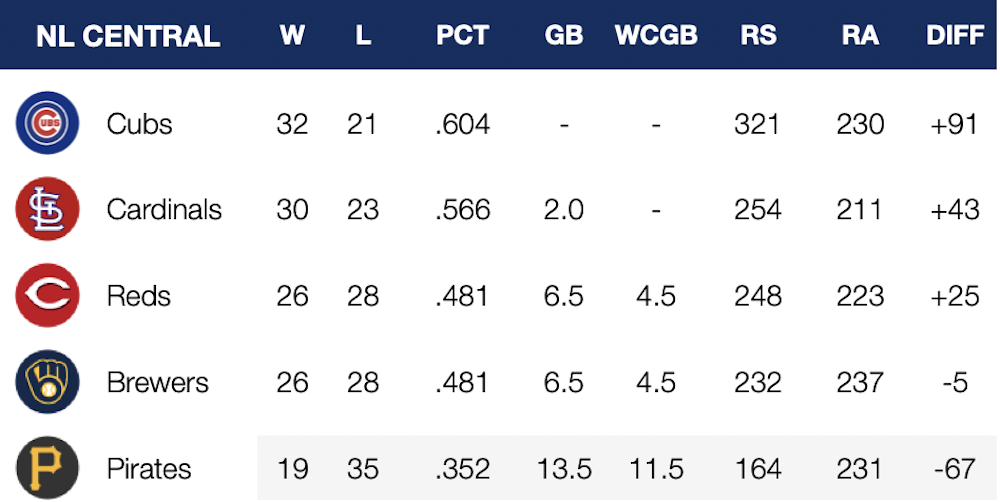Click the Cardinals team logo
This screenshot has width=1000, height=502.
pyautogui.click(x=47, y=209)
